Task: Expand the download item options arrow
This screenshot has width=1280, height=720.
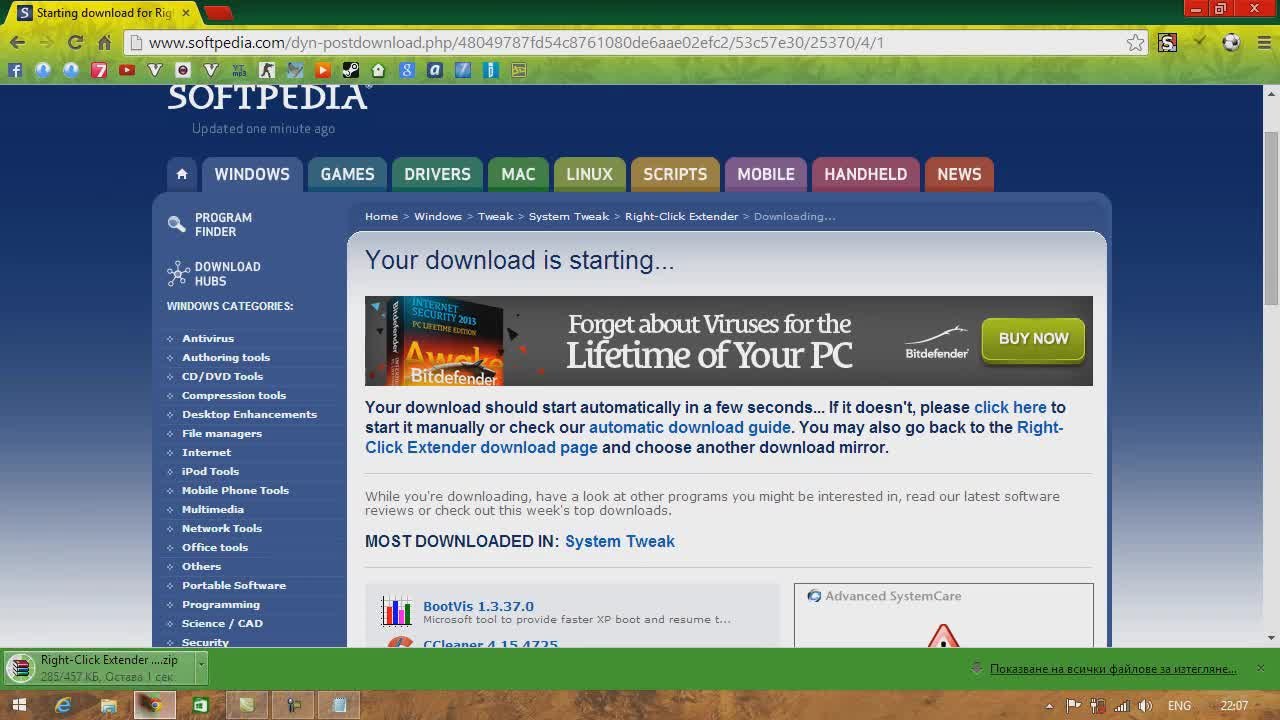Action: tap(201, 662)
